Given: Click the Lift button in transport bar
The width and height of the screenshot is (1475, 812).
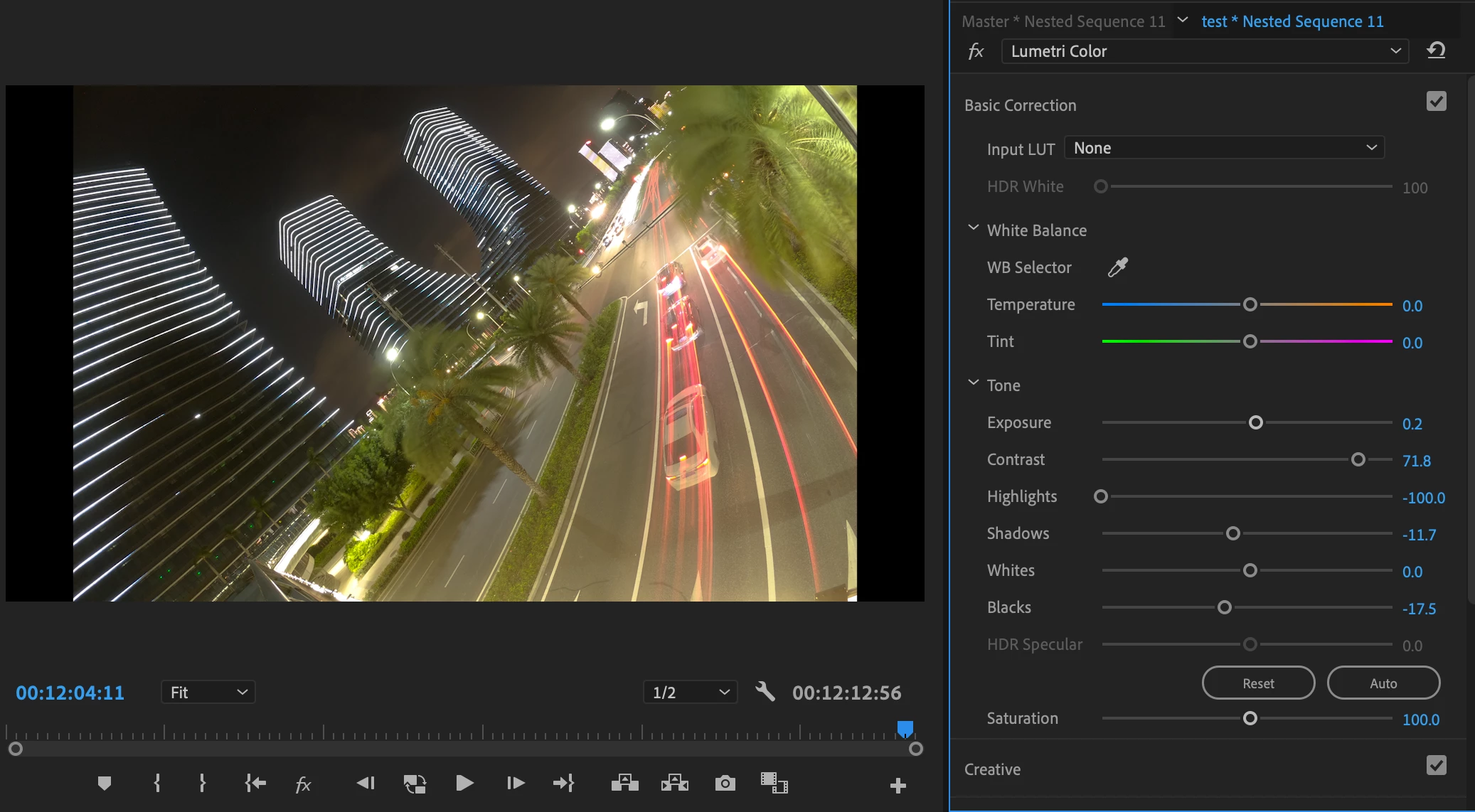Looking at the screenshot, I should [x=624, y=784].
